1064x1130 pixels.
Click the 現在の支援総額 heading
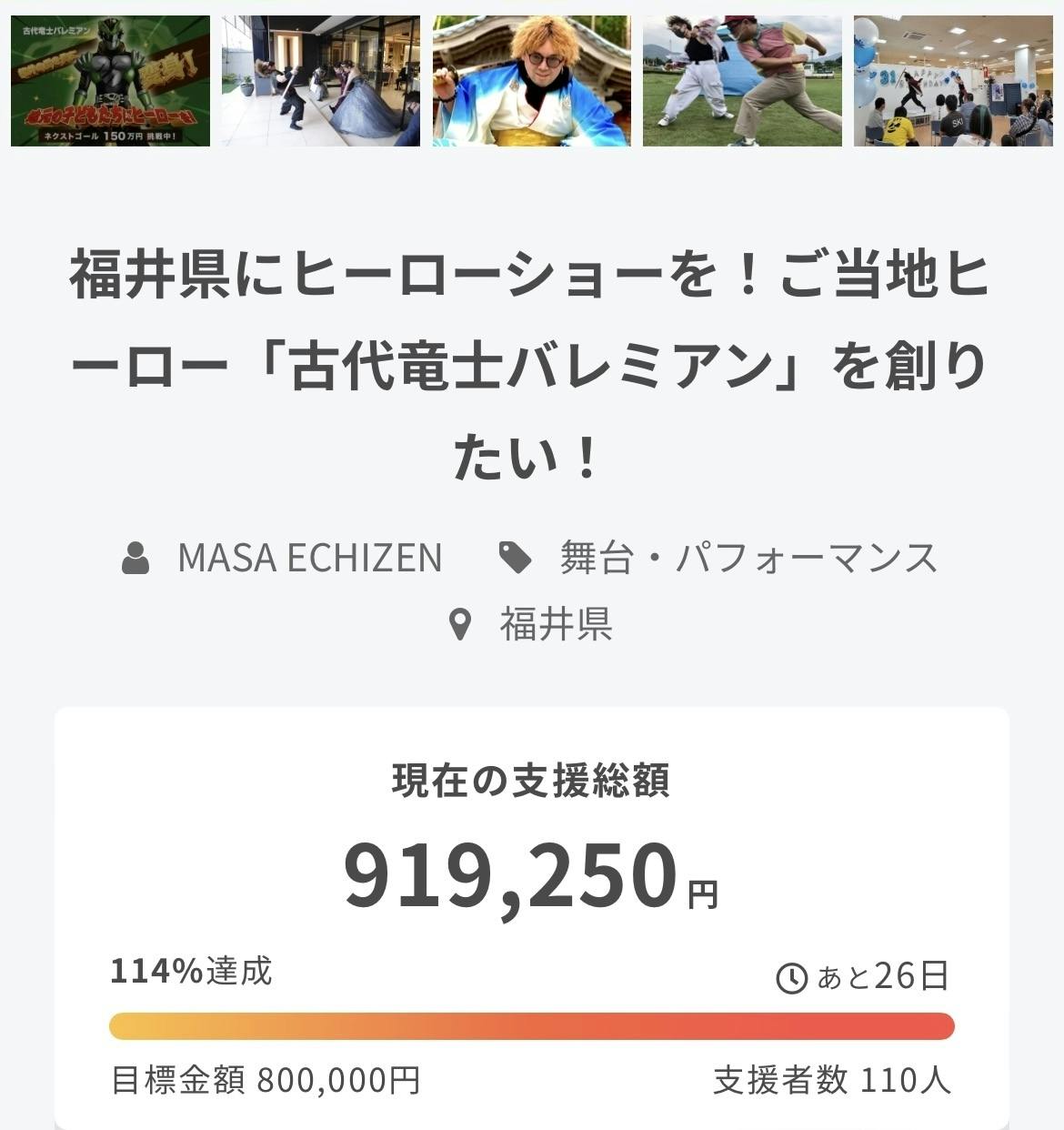[530, 782]
